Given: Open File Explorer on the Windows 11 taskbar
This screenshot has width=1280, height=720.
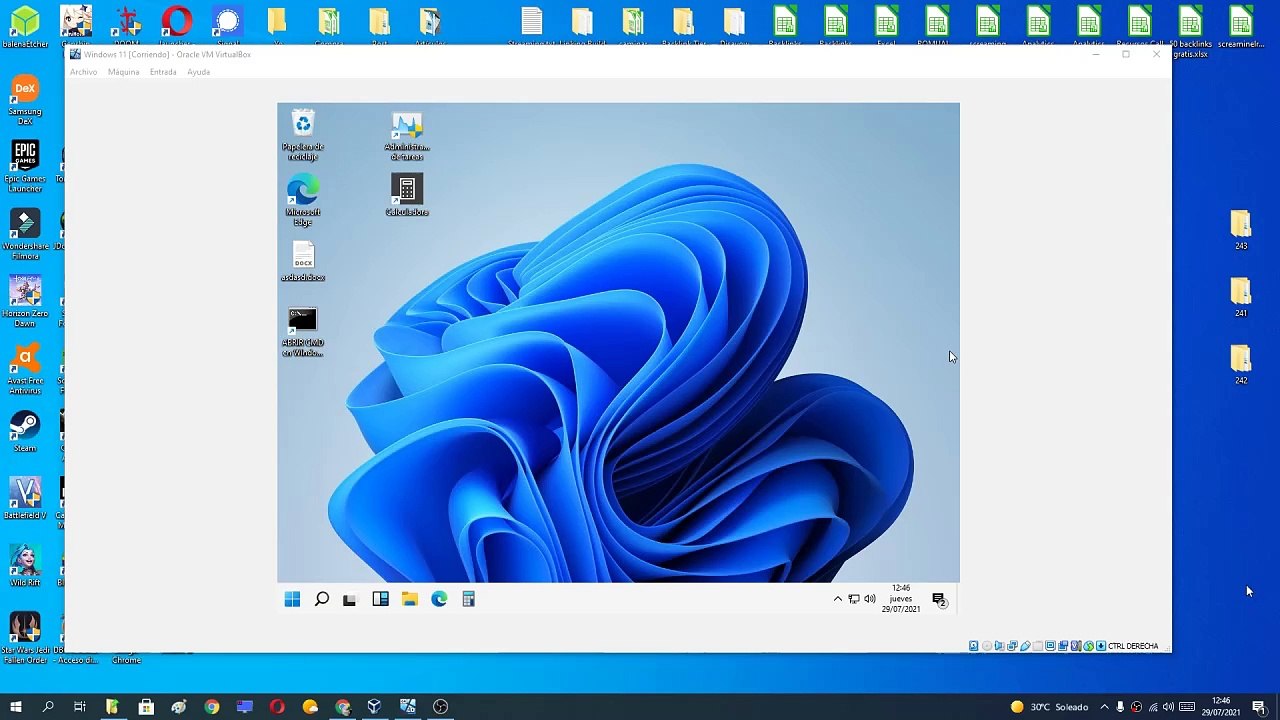Looking at the screenshot, I should coord(410,599).
